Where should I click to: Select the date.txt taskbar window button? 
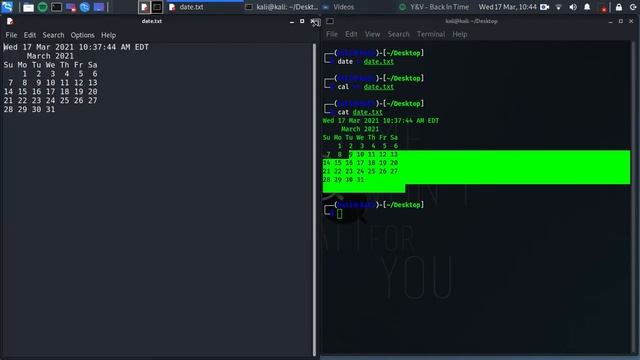pyautogui.click(x=204, y=7)
